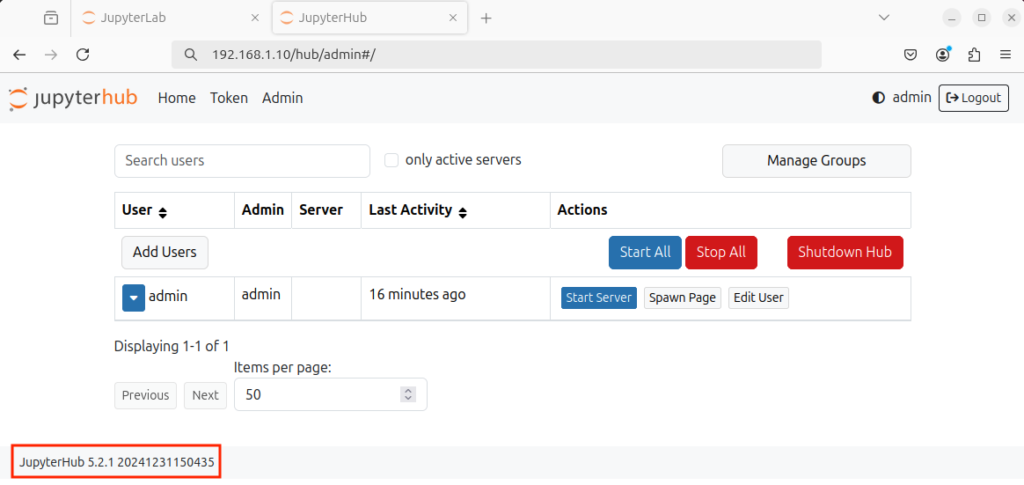
Task: Click the Pocket save icon in toolbar
Action: (x=911, y=55)
